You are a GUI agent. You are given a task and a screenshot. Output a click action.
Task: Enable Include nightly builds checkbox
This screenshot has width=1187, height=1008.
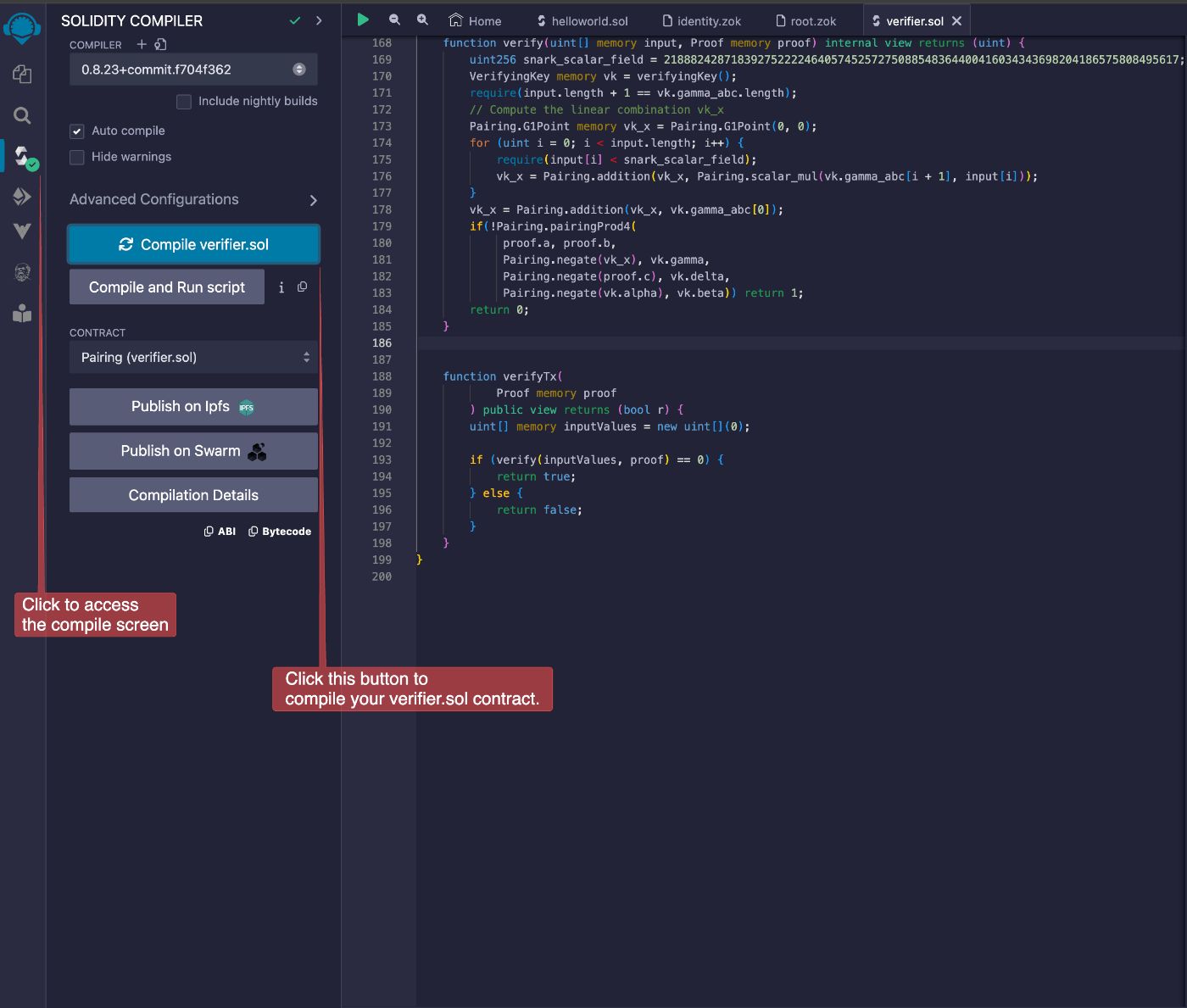(184, 102)
